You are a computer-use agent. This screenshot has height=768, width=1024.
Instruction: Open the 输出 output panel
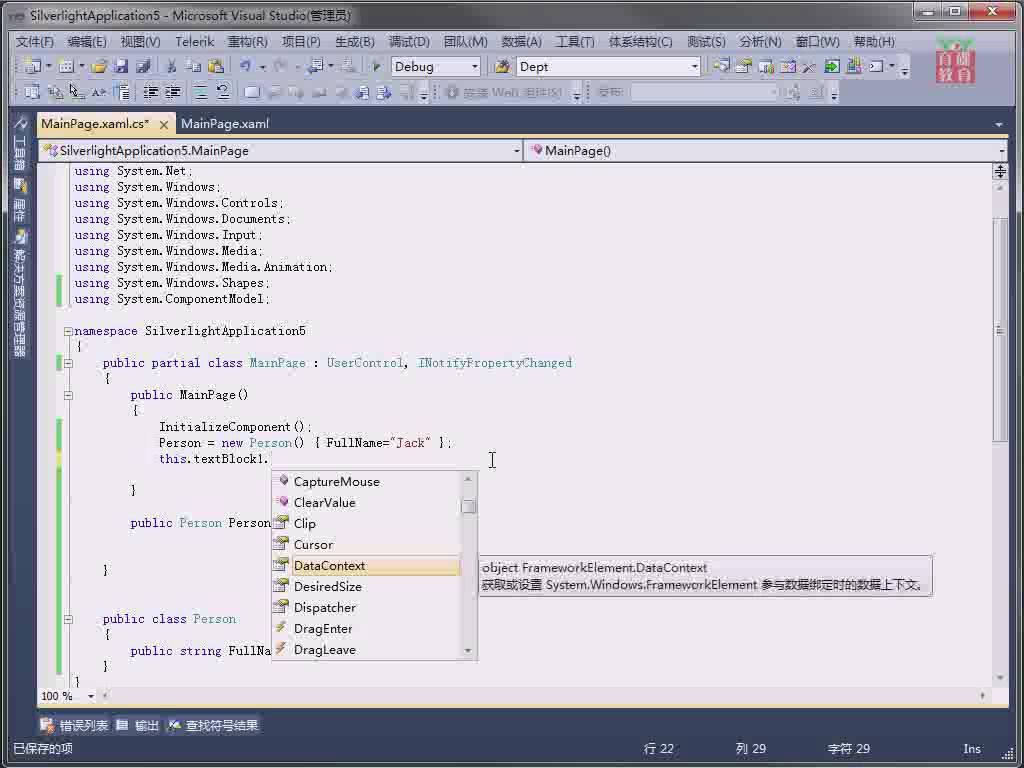(x=138, y=726)
